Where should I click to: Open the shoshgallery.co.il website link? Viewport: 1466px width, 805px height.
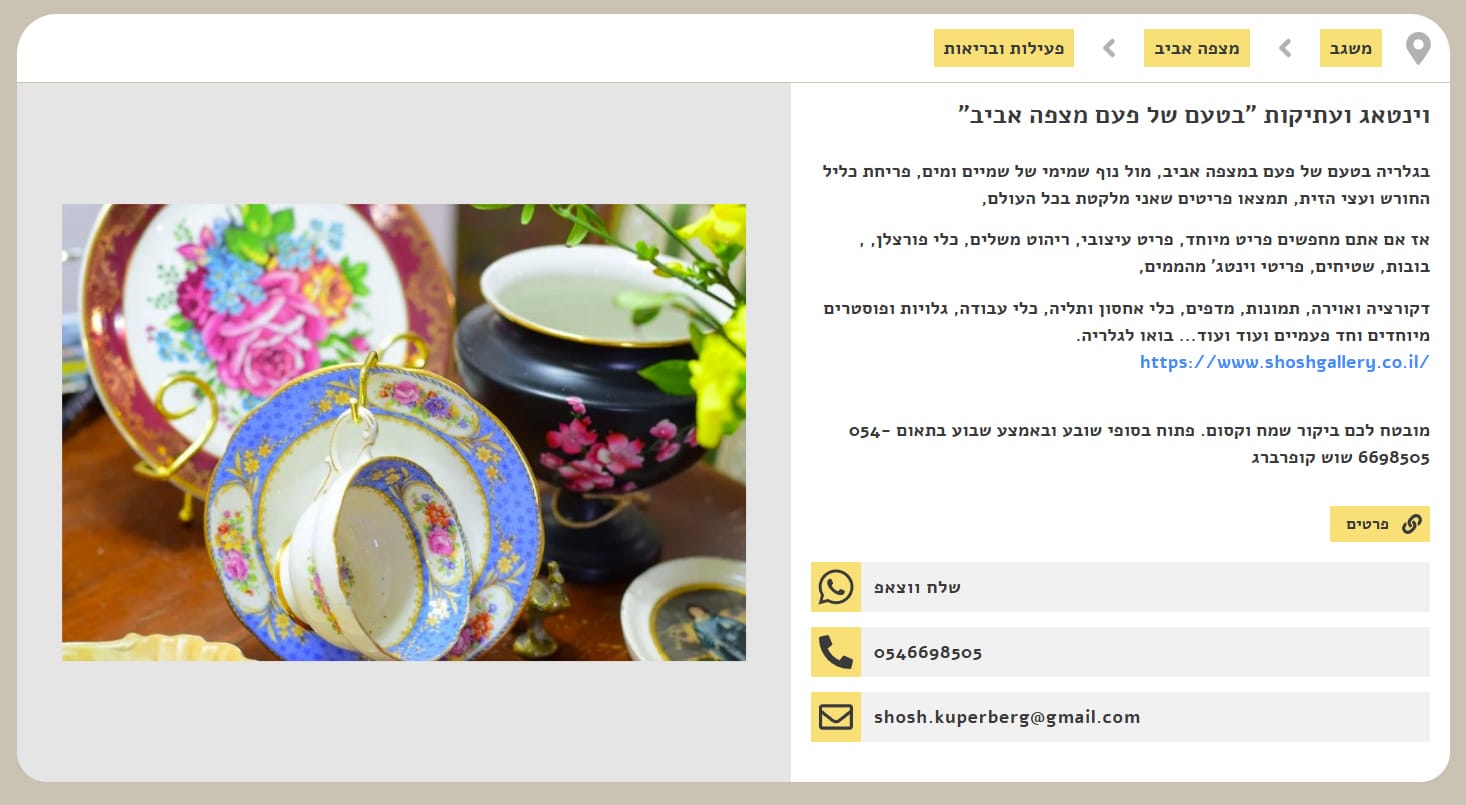(1284, 362)
